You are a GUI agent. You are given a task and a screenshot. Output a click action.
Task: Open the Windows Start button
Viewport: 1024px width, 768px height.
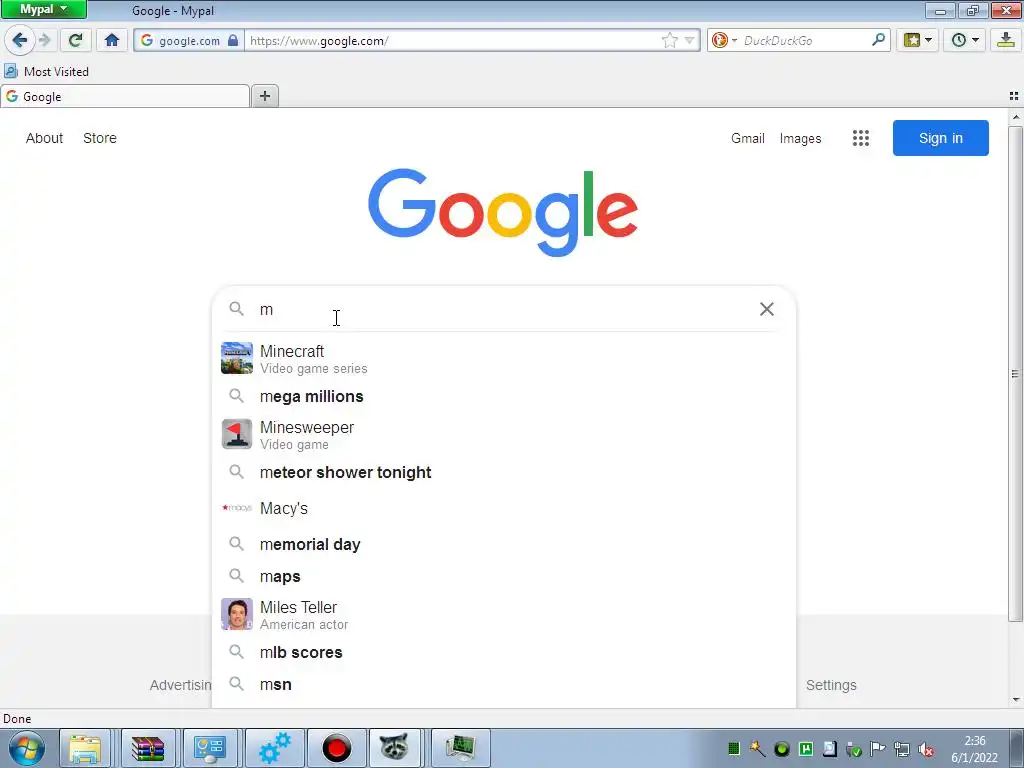click(x=25, y=748)
